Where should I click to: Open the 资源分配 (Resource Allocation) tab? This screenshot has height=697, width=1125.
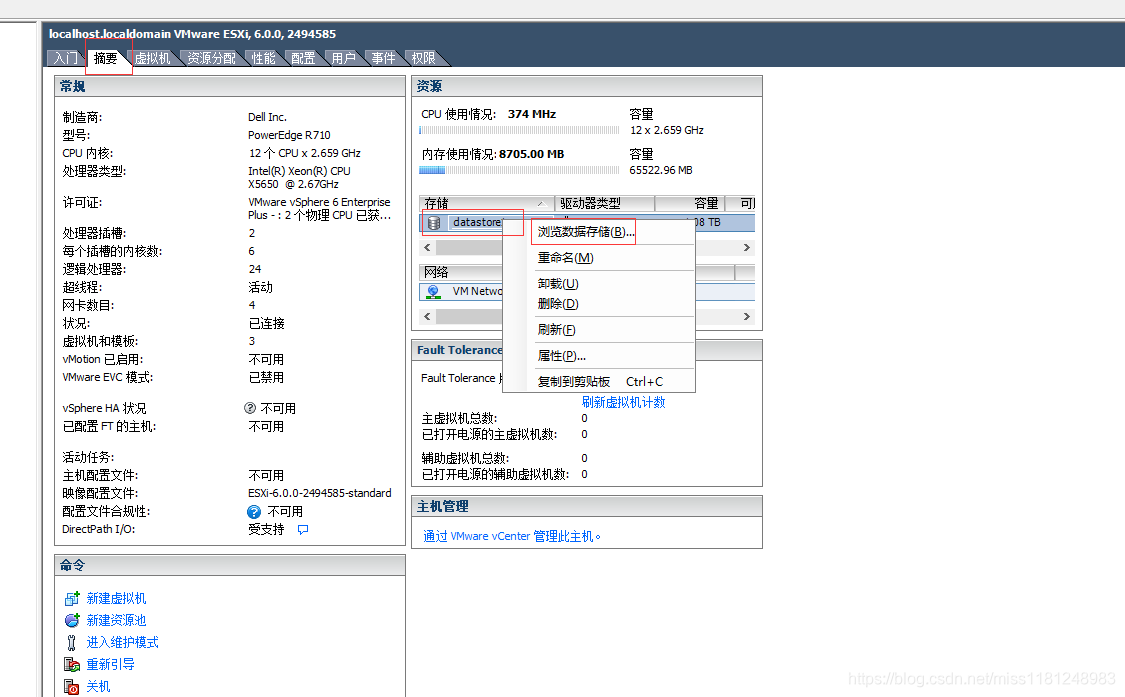click(211, 58)
